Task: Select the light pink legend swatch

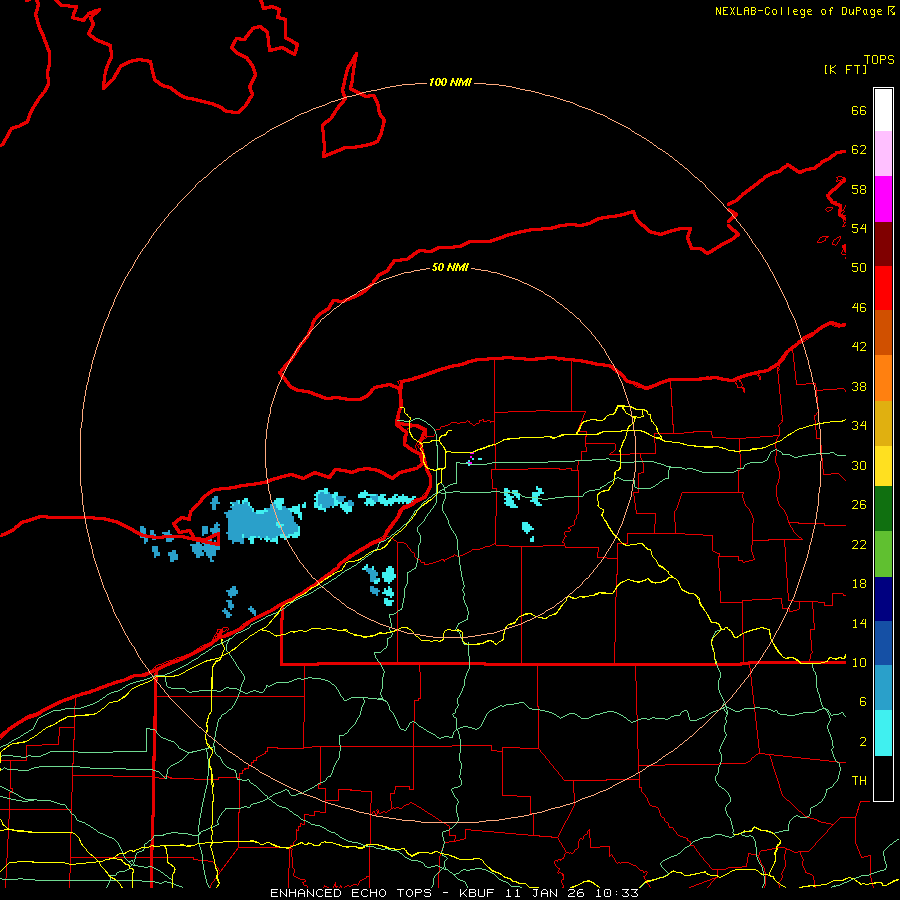Action: click(883, 154)
